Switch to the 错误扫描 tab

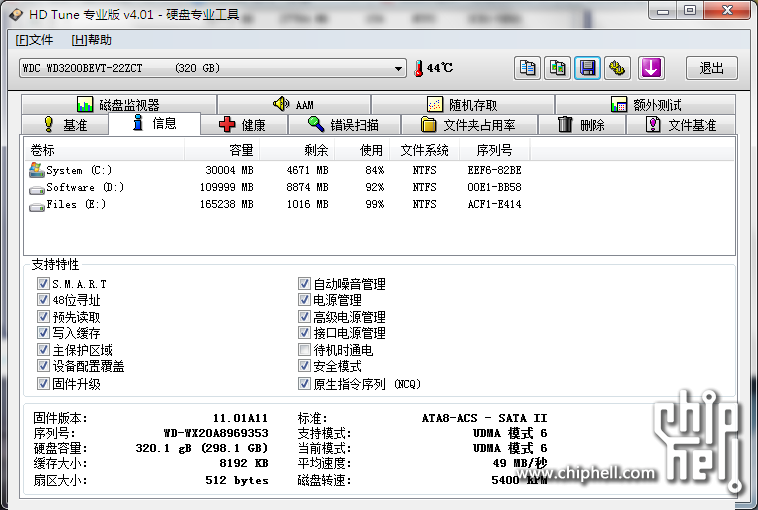coord(344,125)
